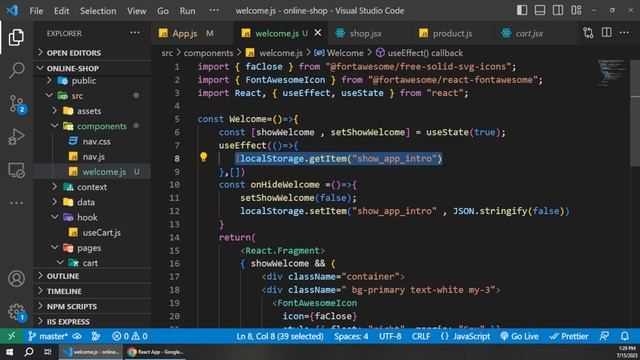Click the feedback icon in status bar
The width and height of the screenshot is (640, 360).
(604, 336)
